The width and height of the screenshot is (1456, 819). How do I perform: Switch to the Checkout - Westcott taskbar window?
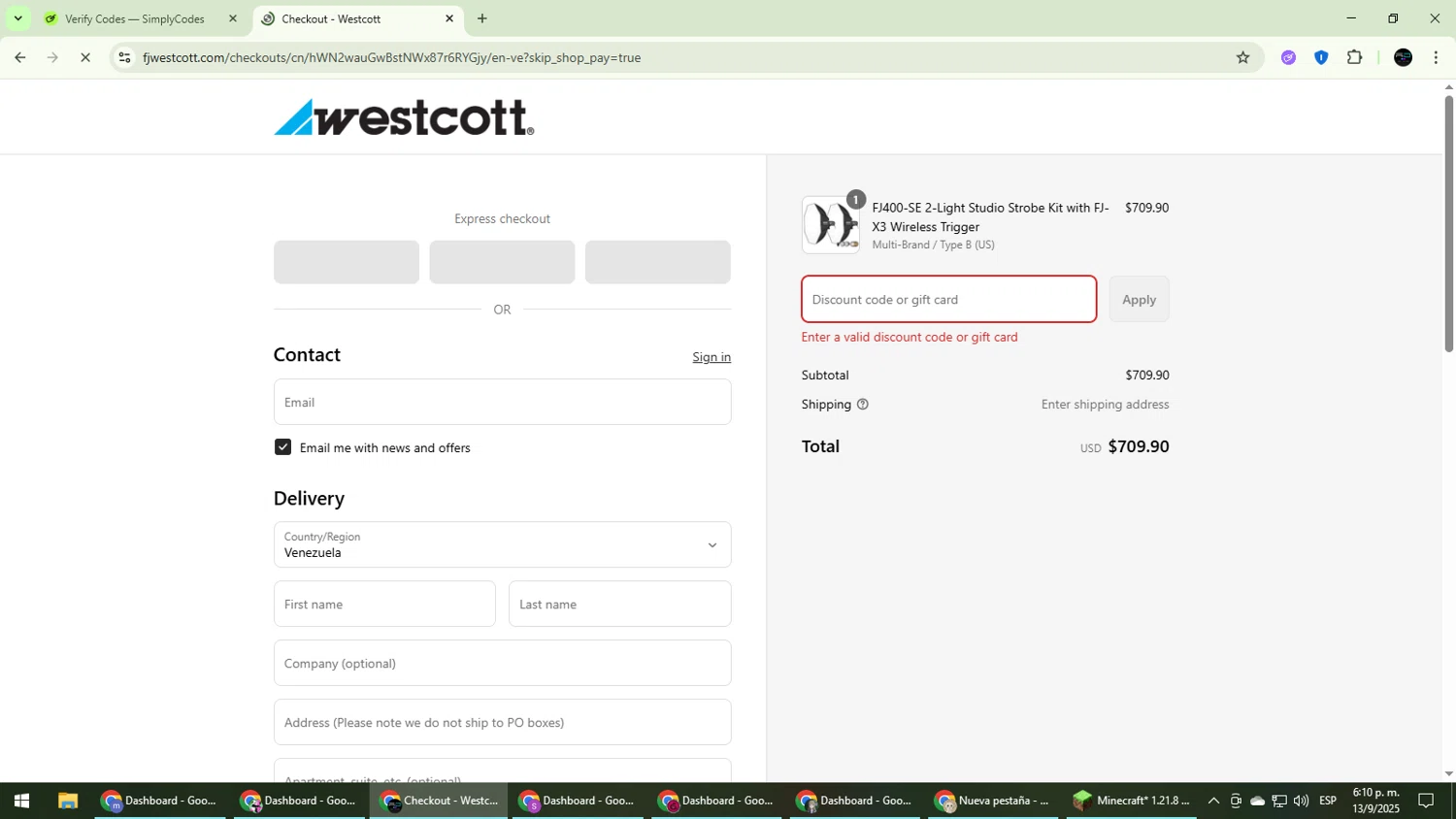[439, 801]
